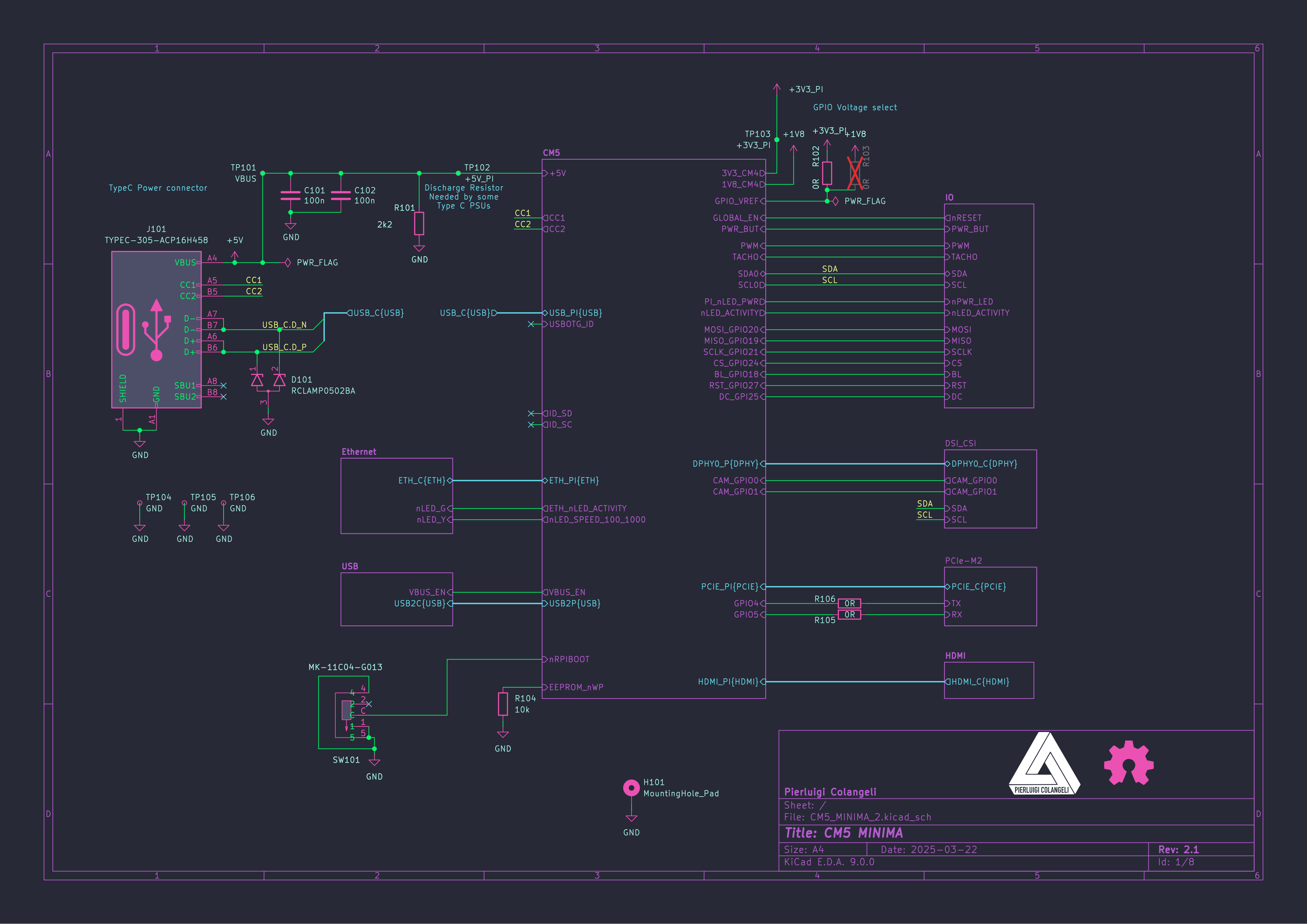
Task: Click the Title CM5 MINIMA field
Action: pyautogui.click(x=844, y=833)
